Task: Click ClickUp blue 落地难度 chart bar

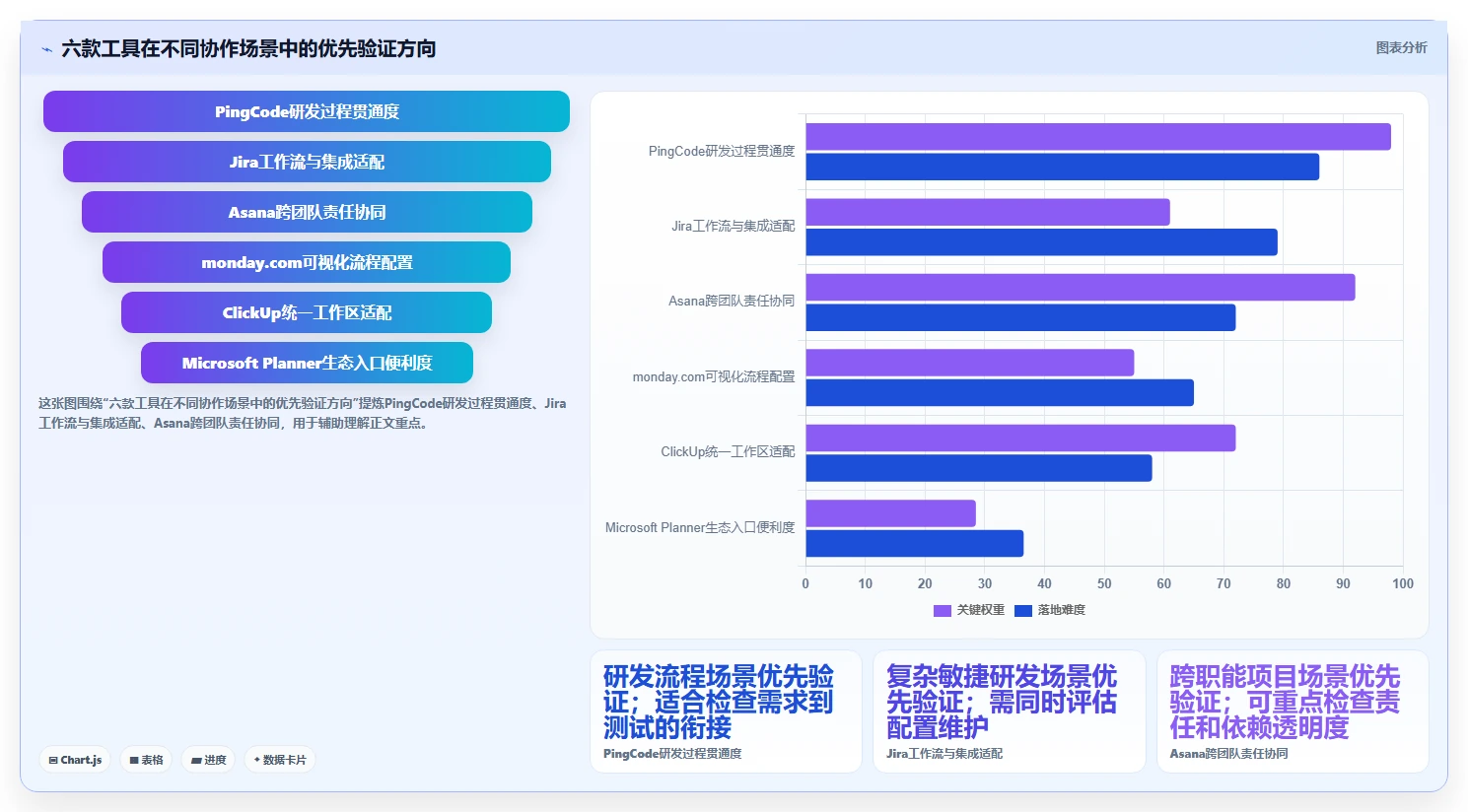Action: (x=979, y=468)
